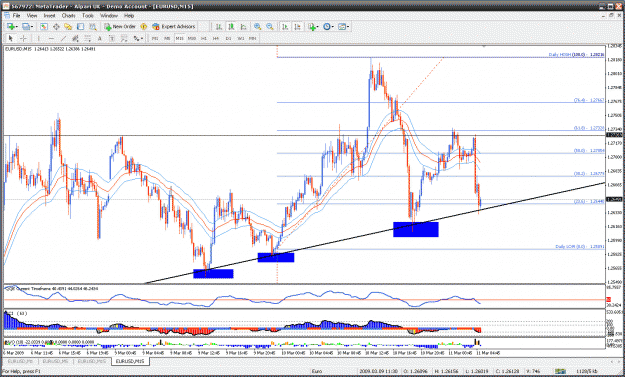Open the Help menu

tap(129, 16)
